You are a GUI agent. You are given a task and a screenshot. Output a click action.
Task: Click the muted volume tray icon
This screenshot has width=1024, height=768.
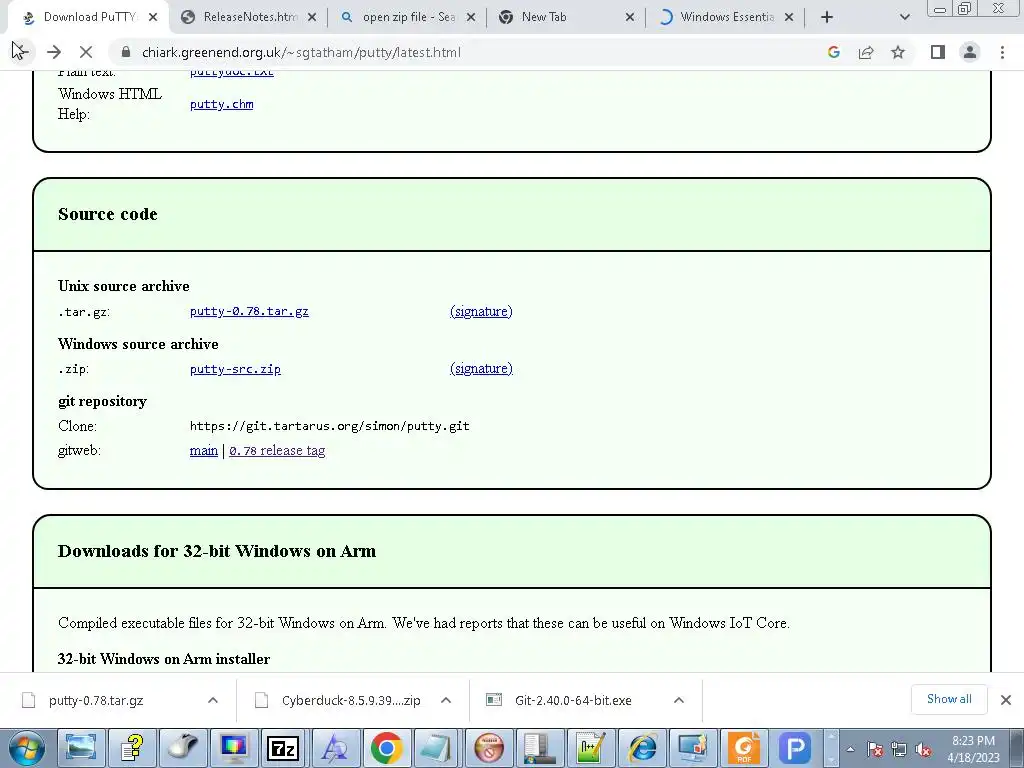pos(923,750)
